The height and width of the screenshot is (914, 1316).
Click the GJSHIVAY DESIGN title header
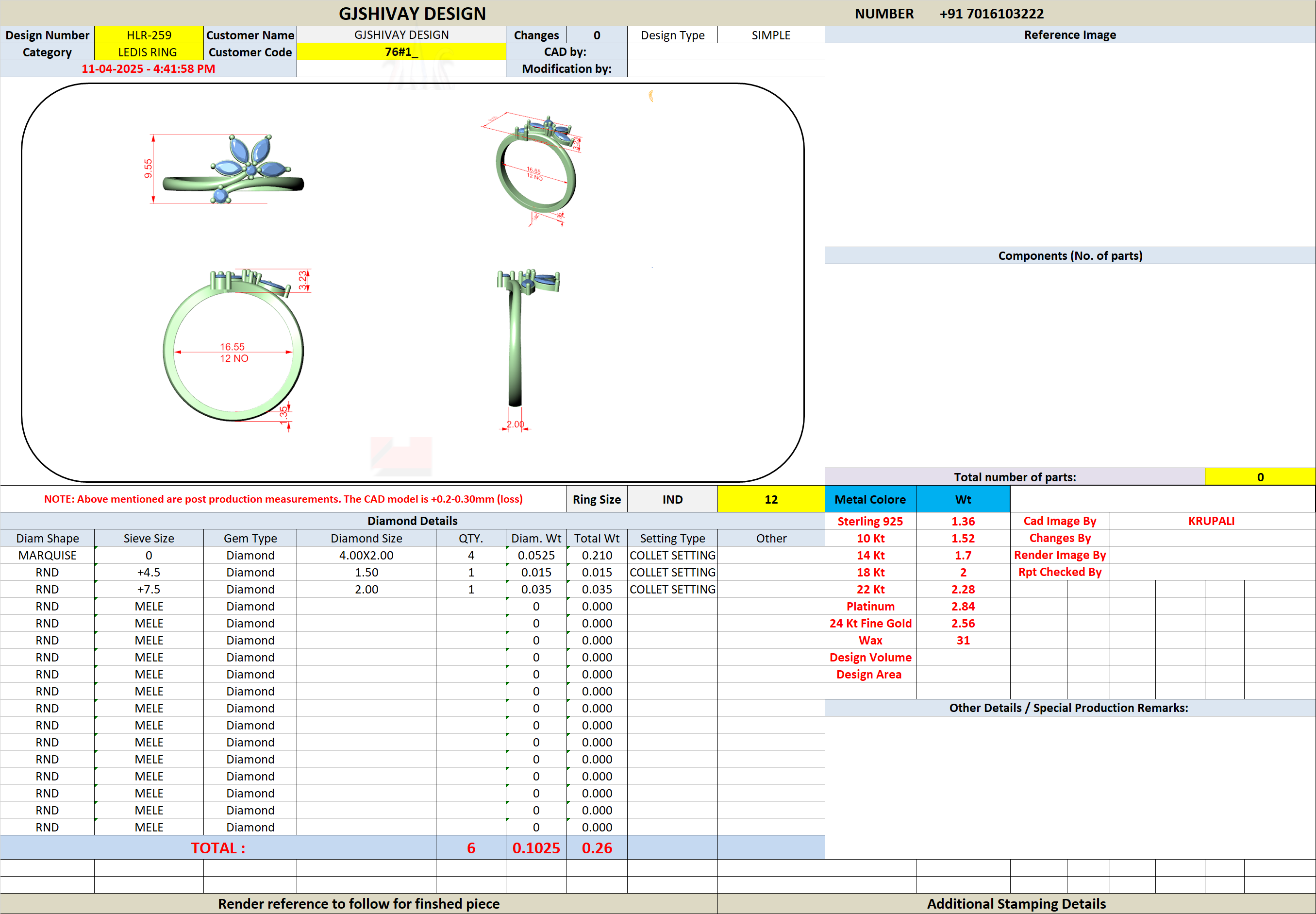click(x=412, y=14)
